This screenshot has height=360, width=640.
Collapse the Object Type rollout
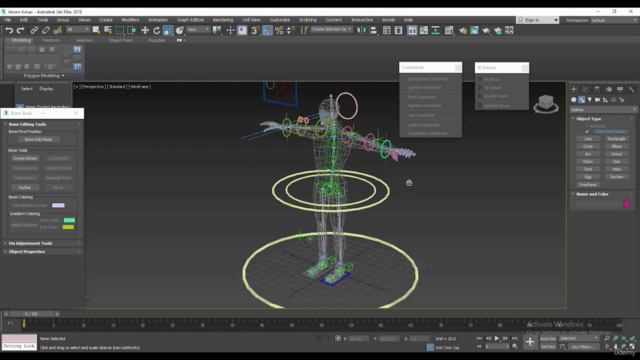point(589,119)
